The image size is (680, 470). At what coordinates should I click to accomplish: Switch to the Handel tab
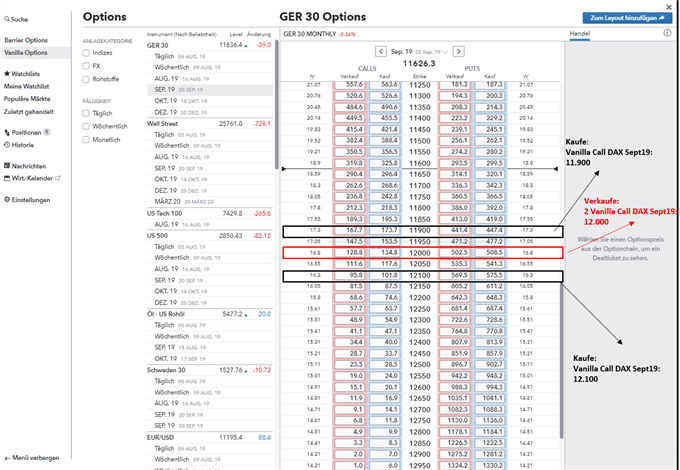[580, 33]
